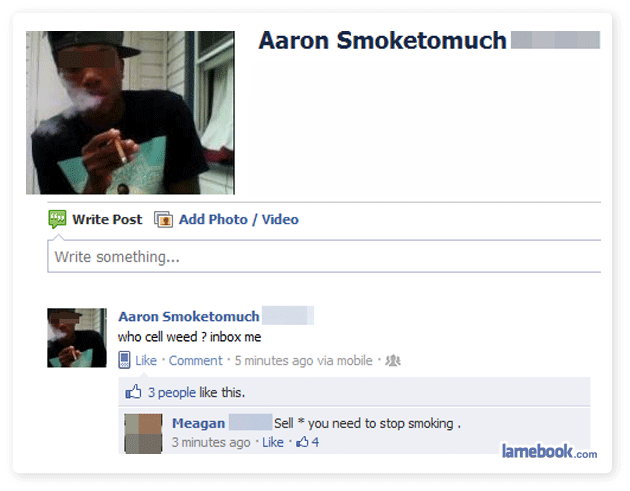Click the green Write Post speech bubble icon
Screen dimensions: 630x491
(x=57, y=219)
